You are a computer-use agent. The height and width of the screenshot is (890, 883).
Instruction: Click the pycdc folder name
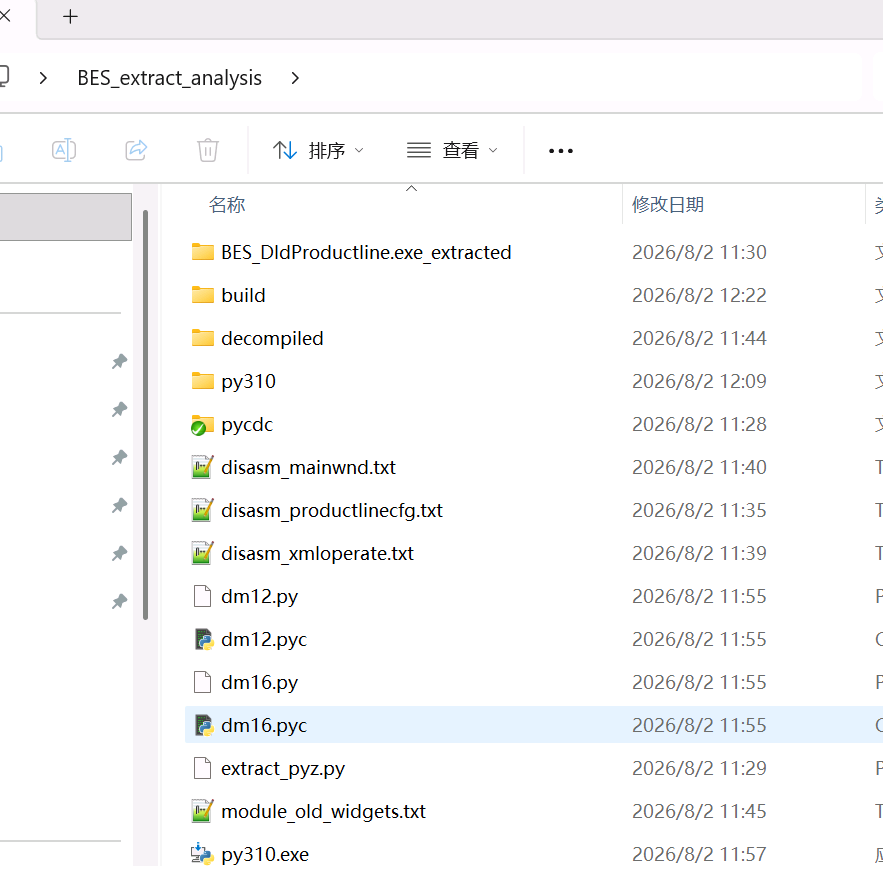pyautogui.click(x=247, y=425)
